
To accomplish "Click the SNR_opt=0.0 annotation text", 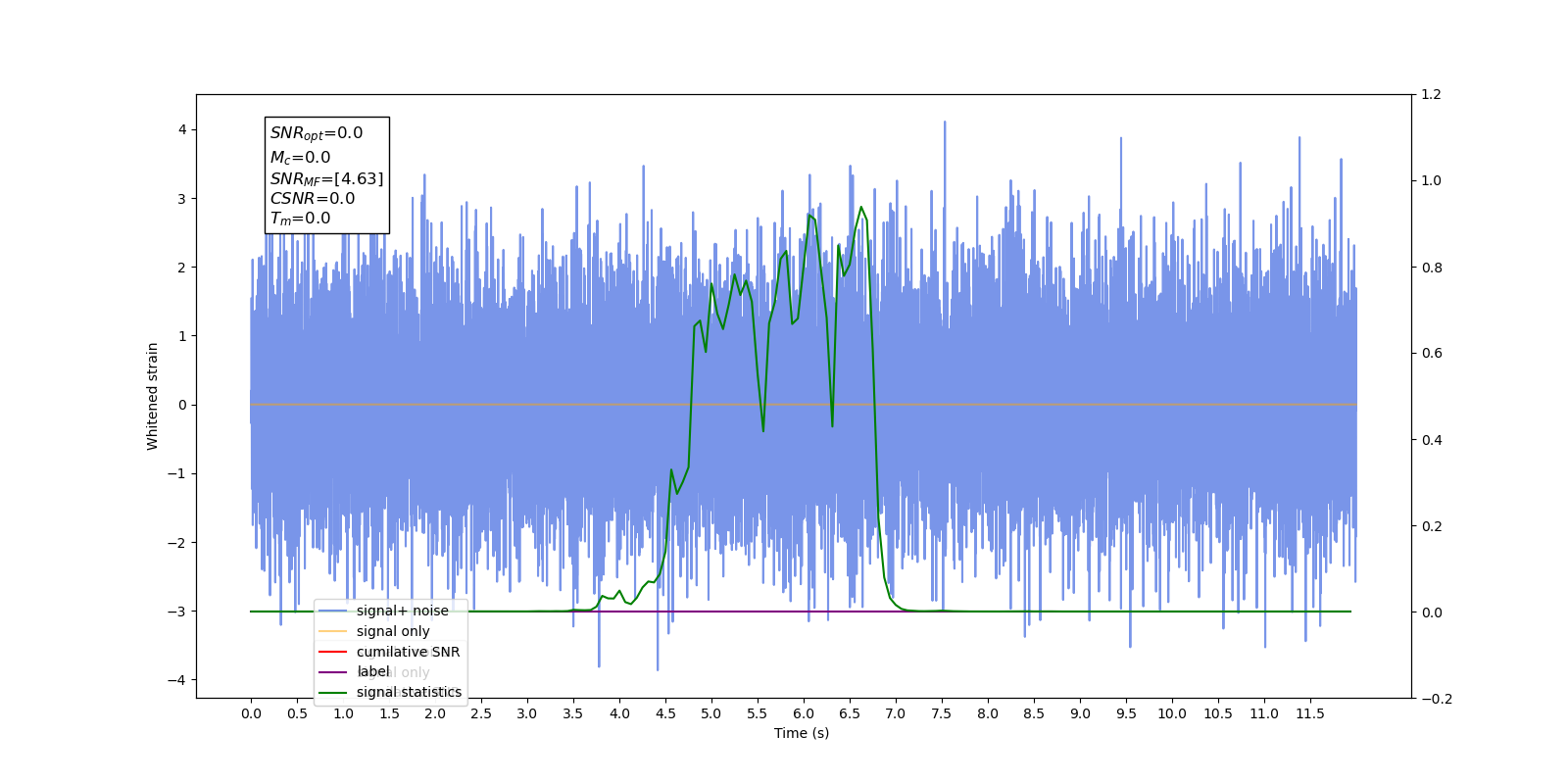I will pyautogui.click(x=317, y=133).
